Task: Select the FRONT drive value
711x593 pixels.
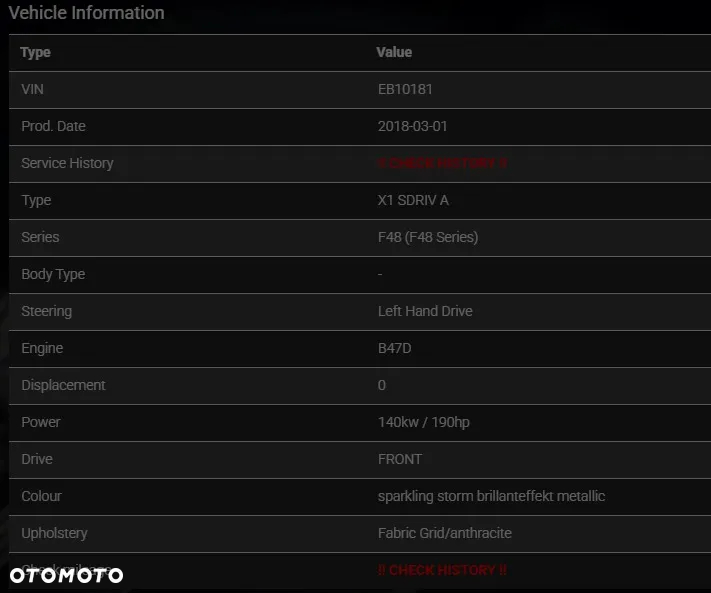Action: point(400,459)
